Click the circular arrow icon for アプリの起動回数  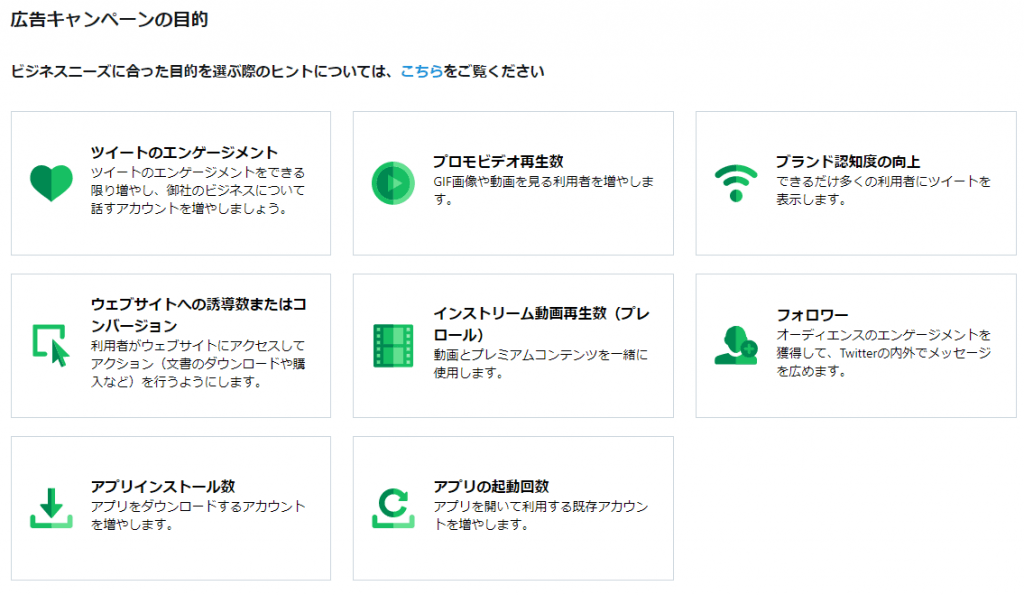pos(391,503)
